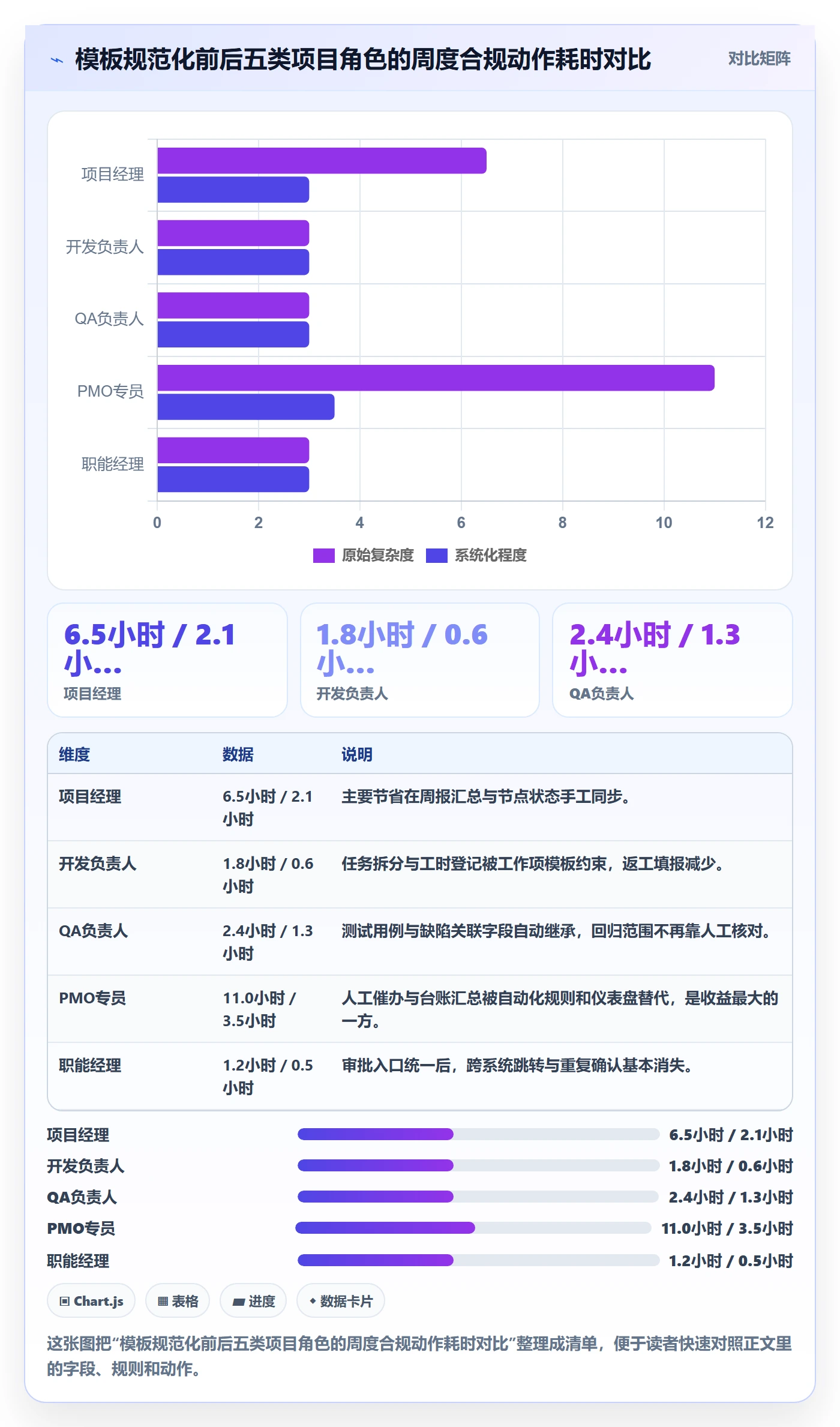The height and width of the screenshot is (1427, 840).
Task: Click the PMO专员 progress bar showing 11.0小时 / 3.5小时
Action: (x=473, y=1228)
